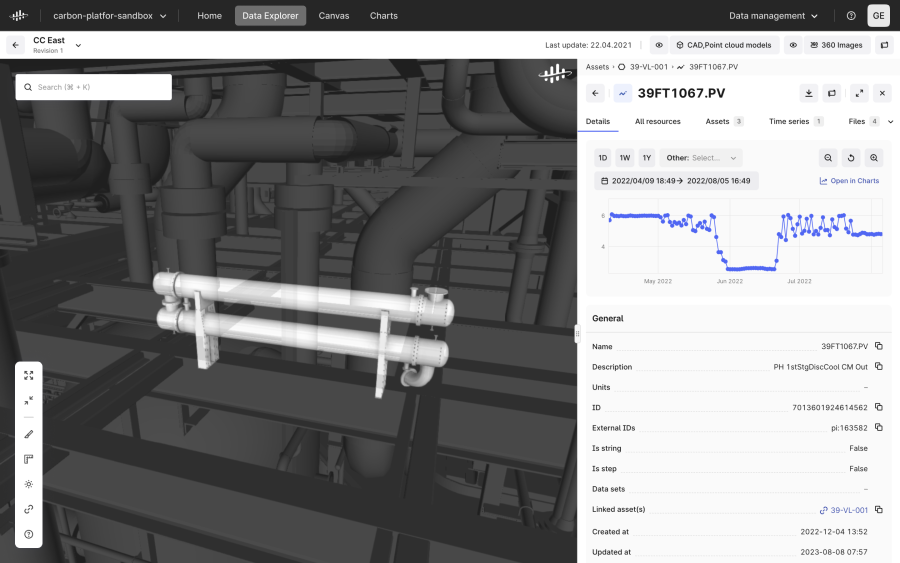This screenshot has width=900, height=563.
Task: Click the panel resize handle between viewer and details
Action: pyautogui.click(x=577, y=335)
